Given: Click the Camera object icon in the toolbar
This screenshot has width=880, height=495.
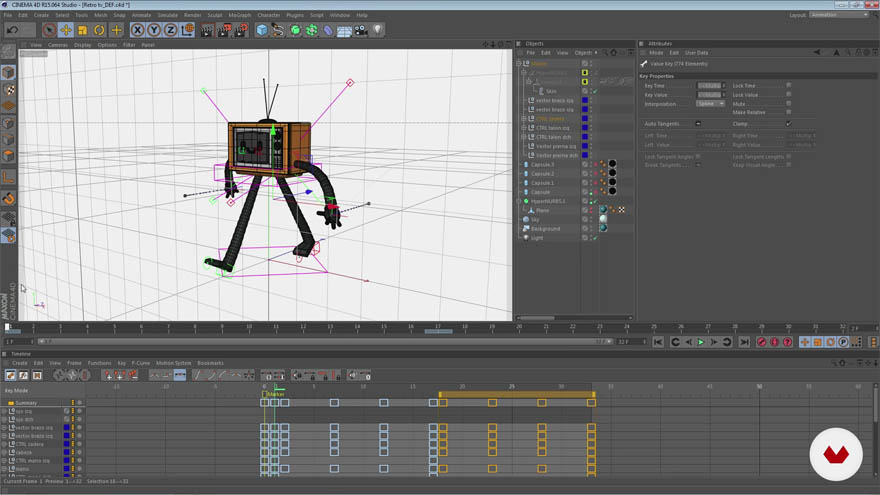Looking at the screenshot, I should (x=361, y=30).
